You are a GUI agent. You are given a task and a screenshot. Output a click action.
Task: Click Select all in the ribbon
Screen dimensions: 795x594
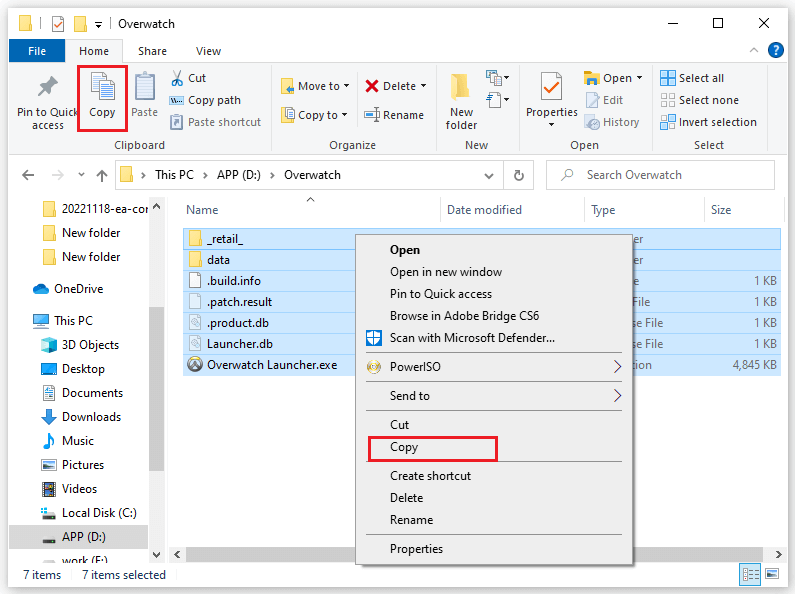coord(692,78)
